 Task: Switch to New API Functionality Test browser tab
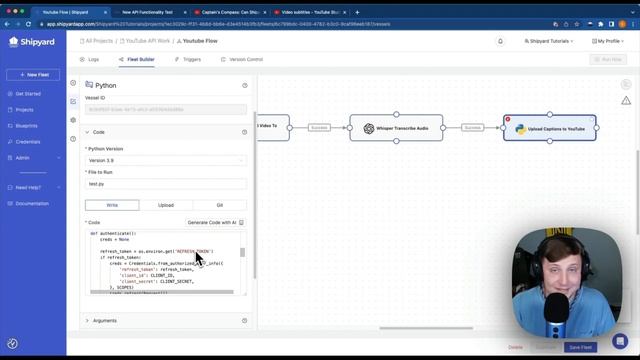[x=149, y=12]
